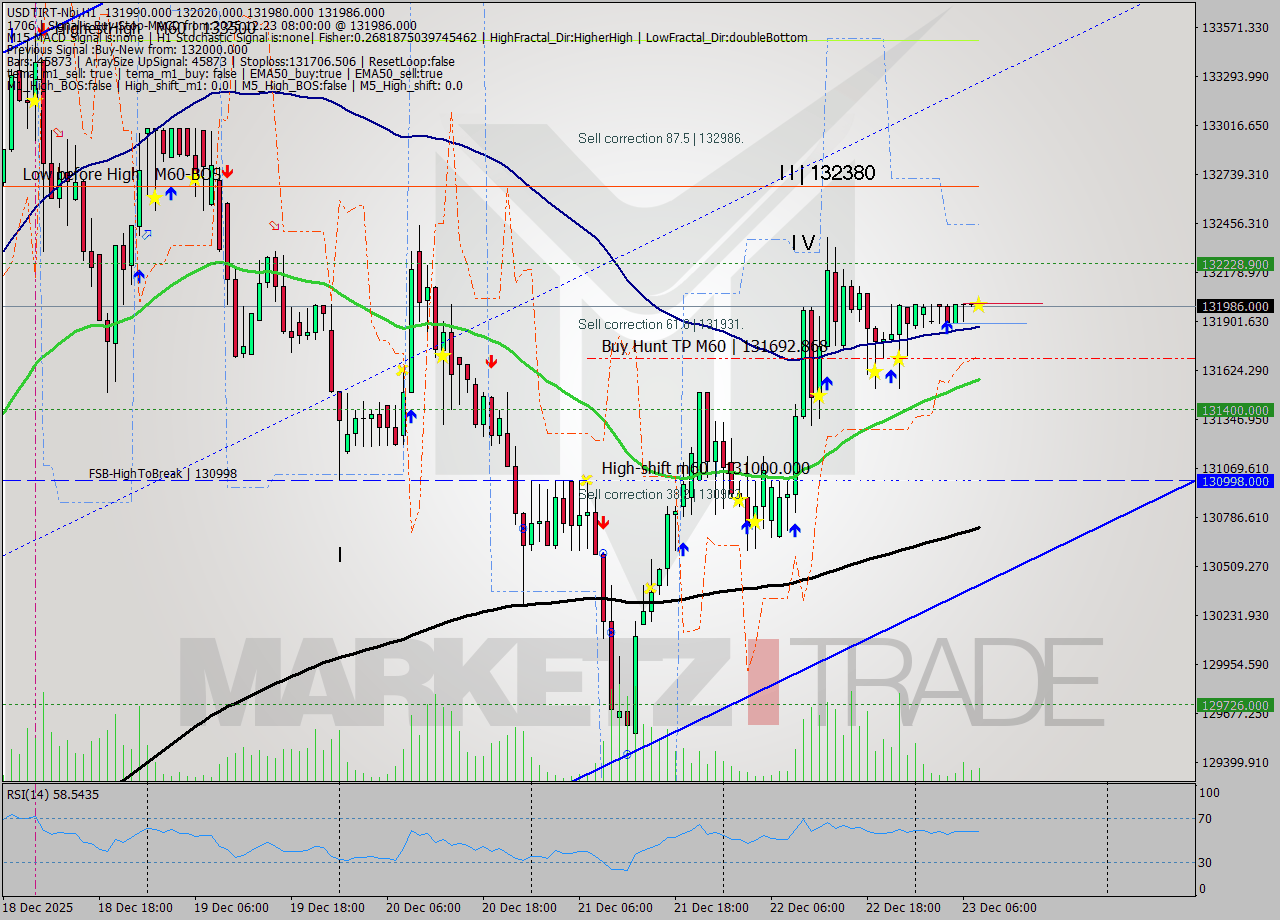Select the yellow star under the Low before High text
Viewport: 1280px width, 920px height.
click(x=154, y=197)
